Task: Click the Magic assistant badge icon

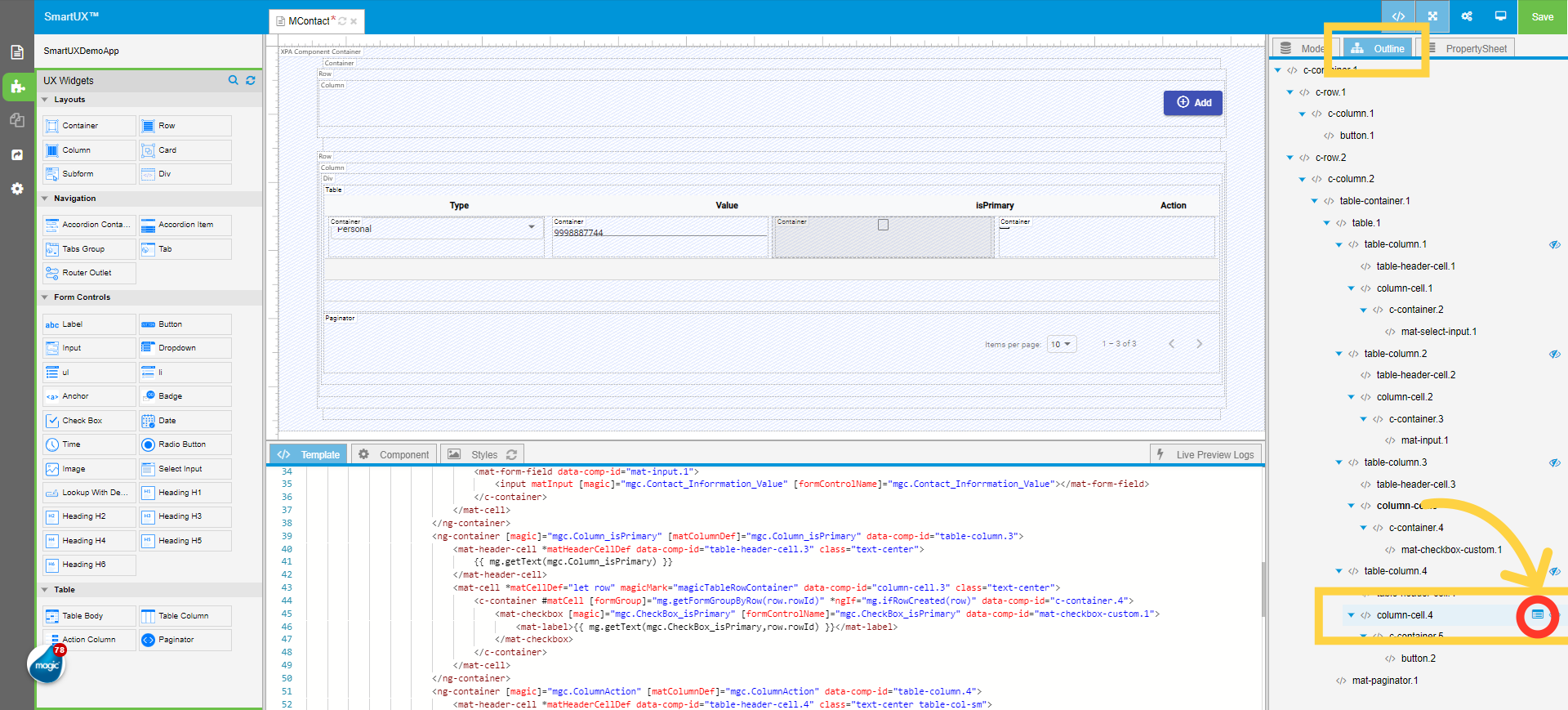Action: pyautogui.click(x=47, y=664)
